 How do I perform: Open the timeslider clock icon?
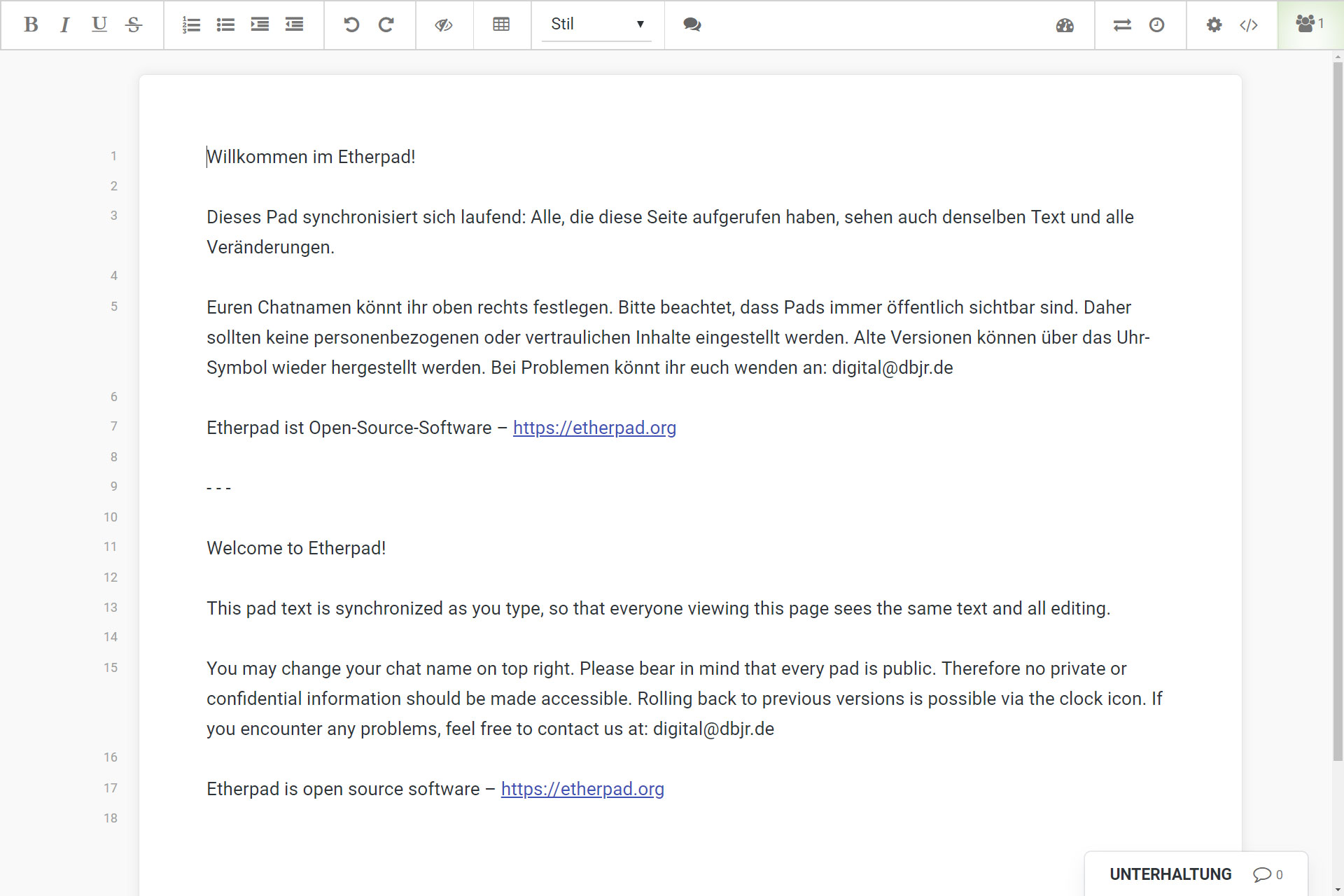point(1156,25)
